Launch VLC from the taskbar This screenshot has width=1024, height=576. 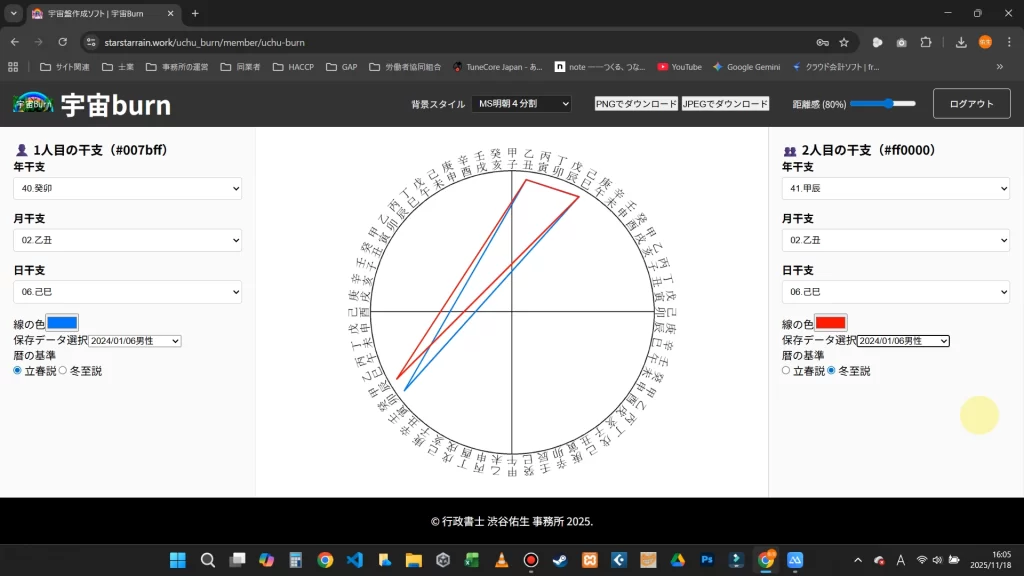click(502, 560)
